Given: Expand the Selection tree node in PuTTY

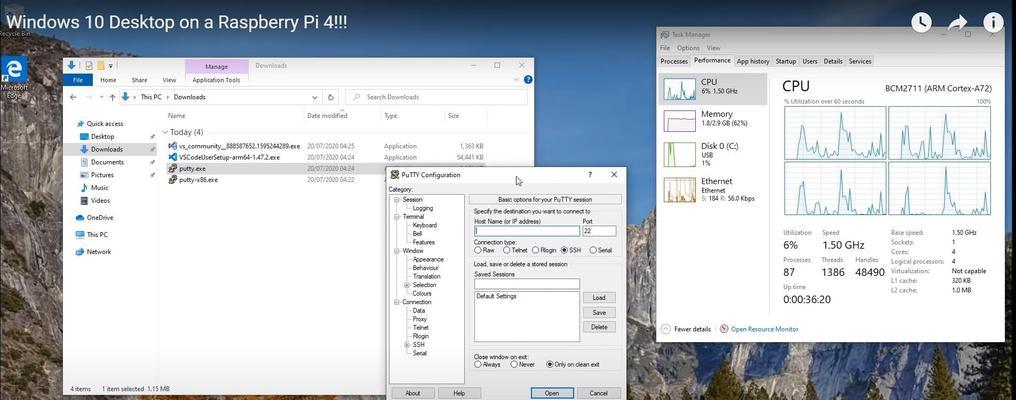Looking at the screenshot, I should (407, 285).
